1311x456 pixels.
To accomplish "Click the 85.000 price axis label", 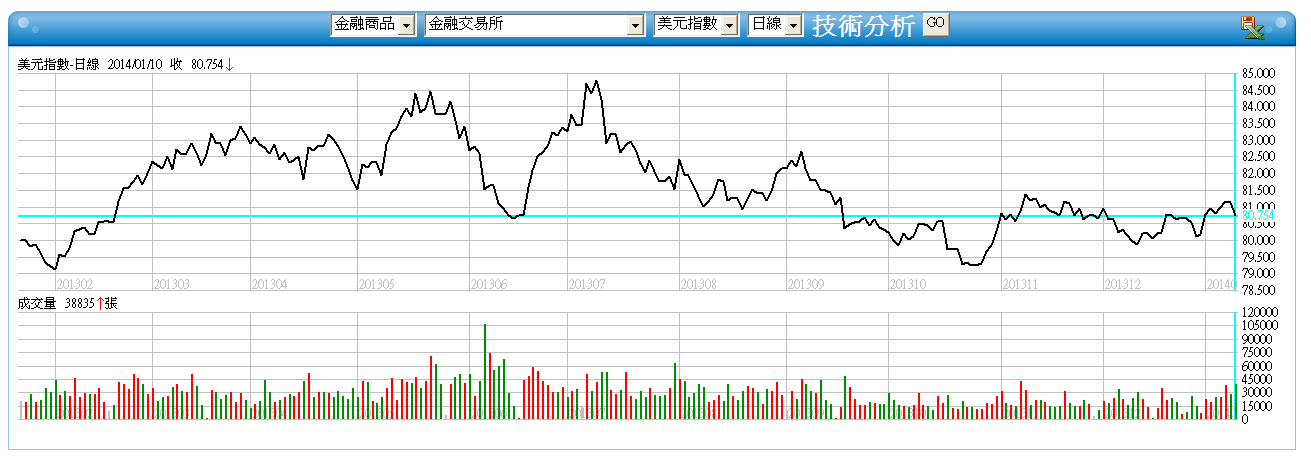I will pyautogui.click(x=1258, y=74).
